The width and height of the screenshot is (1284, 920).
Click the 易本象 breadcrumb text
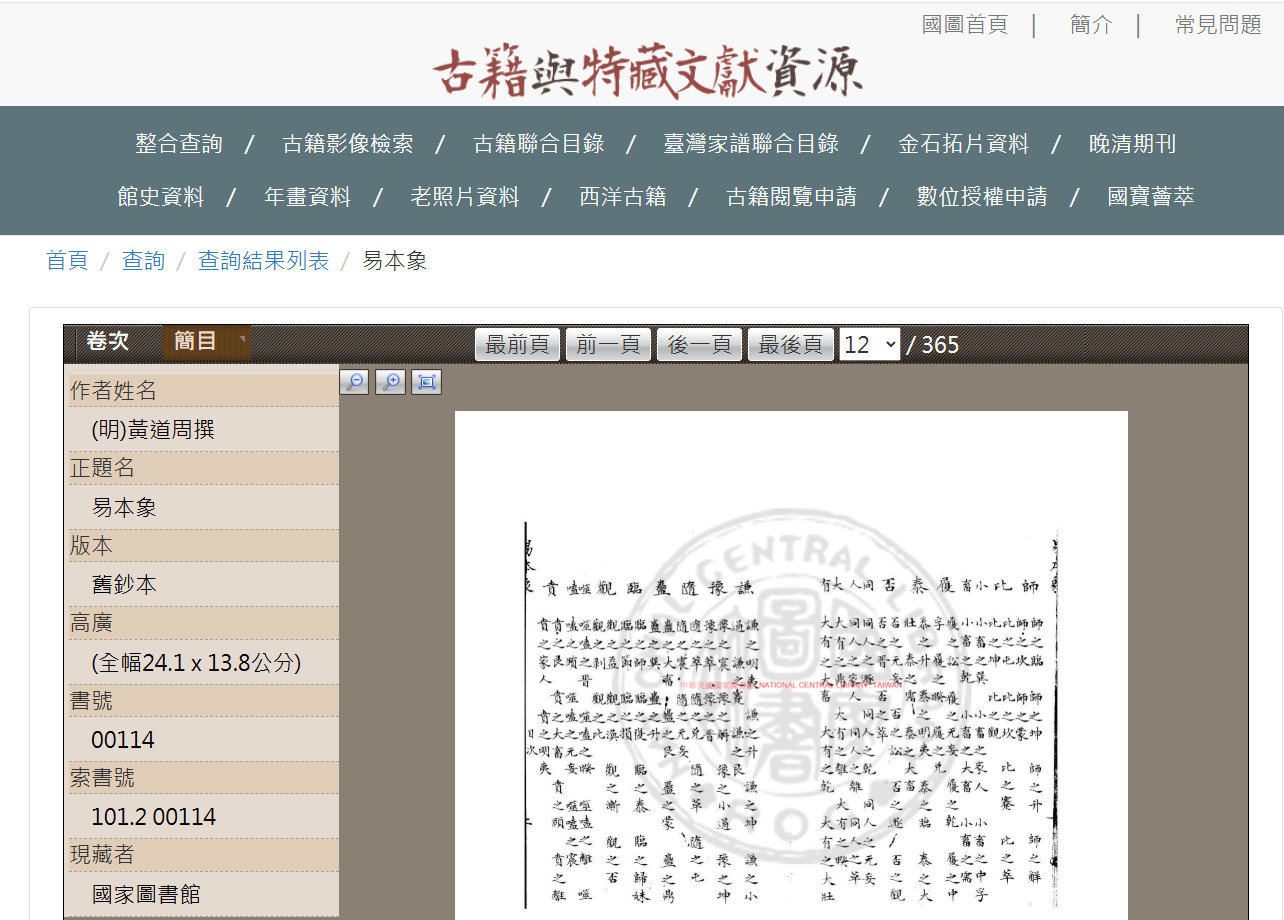coord(394,261)
